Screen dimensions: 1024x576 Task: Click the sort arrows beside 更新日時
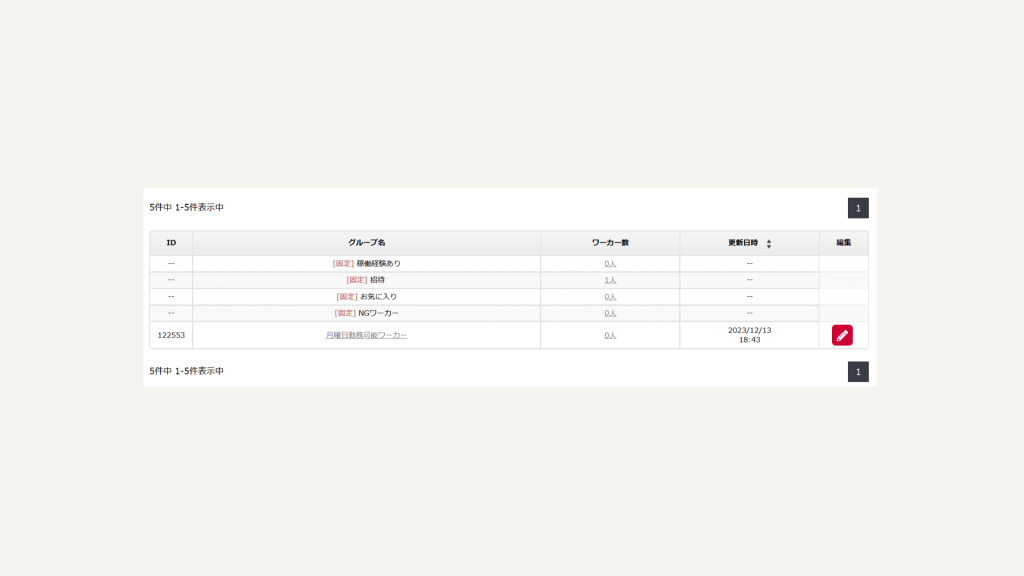pyautogui.click(x=769, y=244)
